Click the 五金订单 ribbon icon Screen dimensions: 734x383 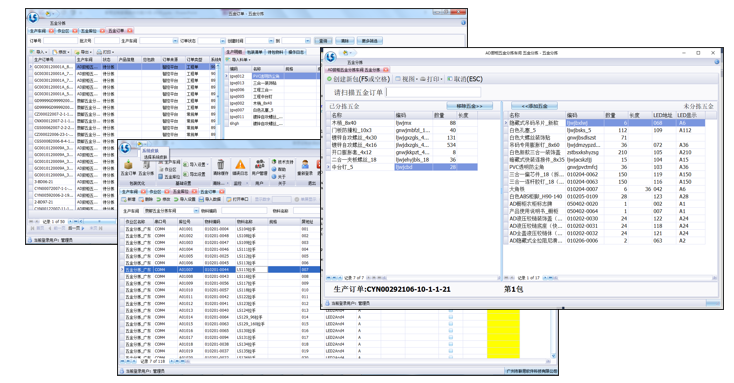pyautogui.click(x=128, y=168)
